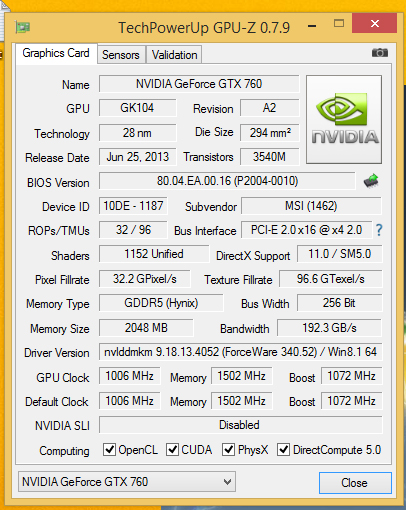This screenshot has width=406, height=510.
Task: Click the Texture Fillrate value 96.6 GTexel/s
Action: [330, 279]
